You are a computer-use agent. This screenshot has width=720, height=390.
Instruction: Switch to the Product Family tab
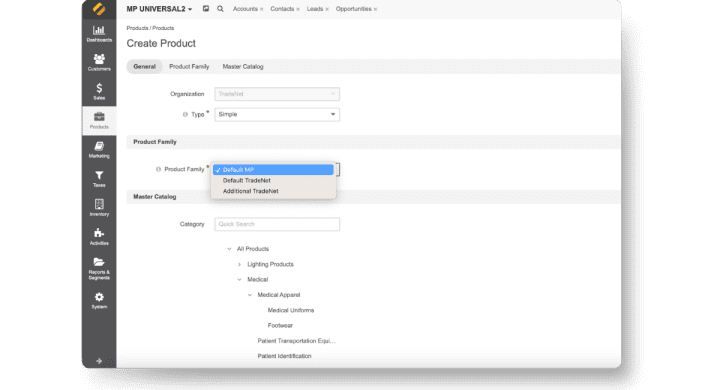pos(189,67)
